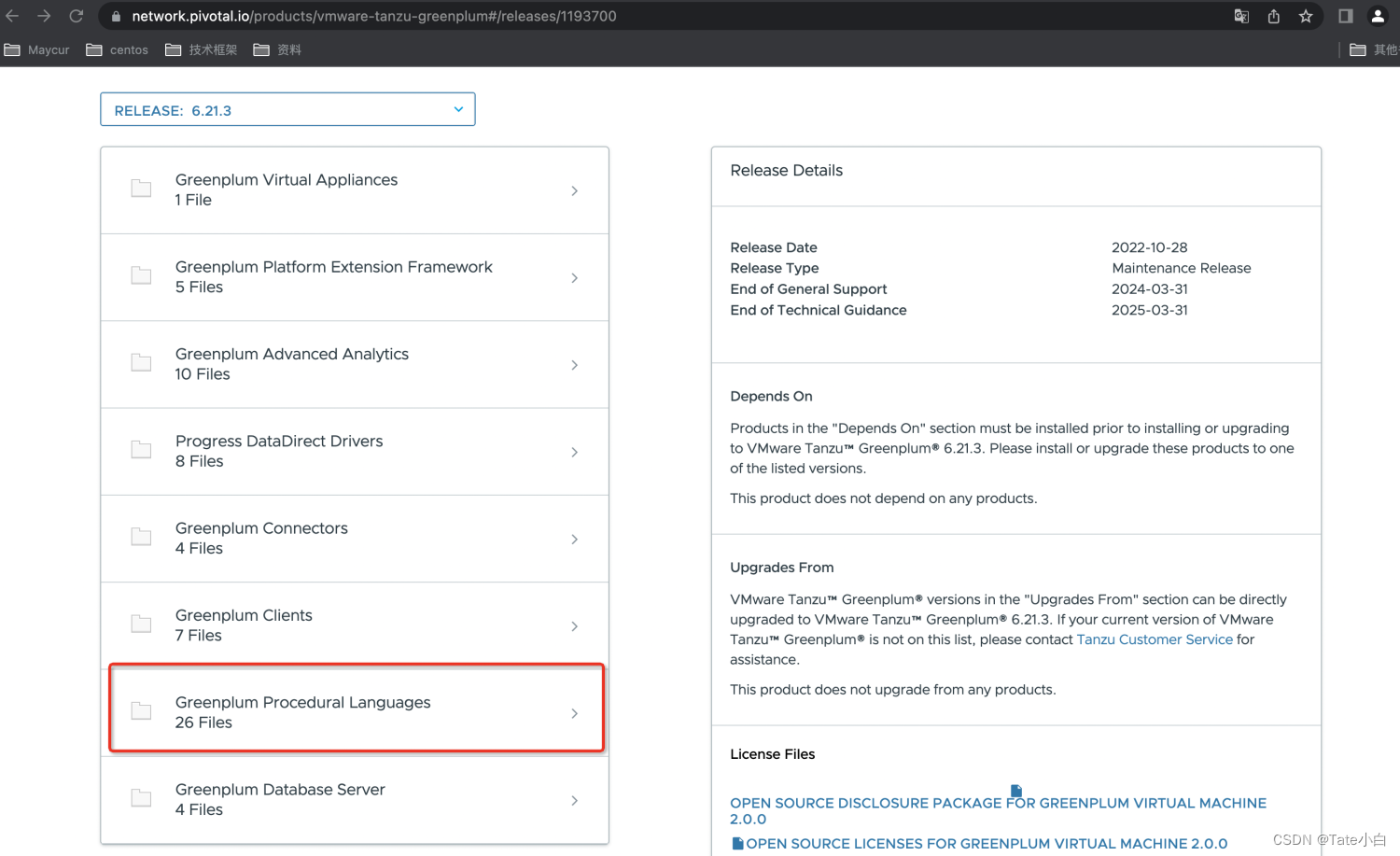Open the Open Source Licenses for Greenplum Virtual Machine link

(987, 844)
